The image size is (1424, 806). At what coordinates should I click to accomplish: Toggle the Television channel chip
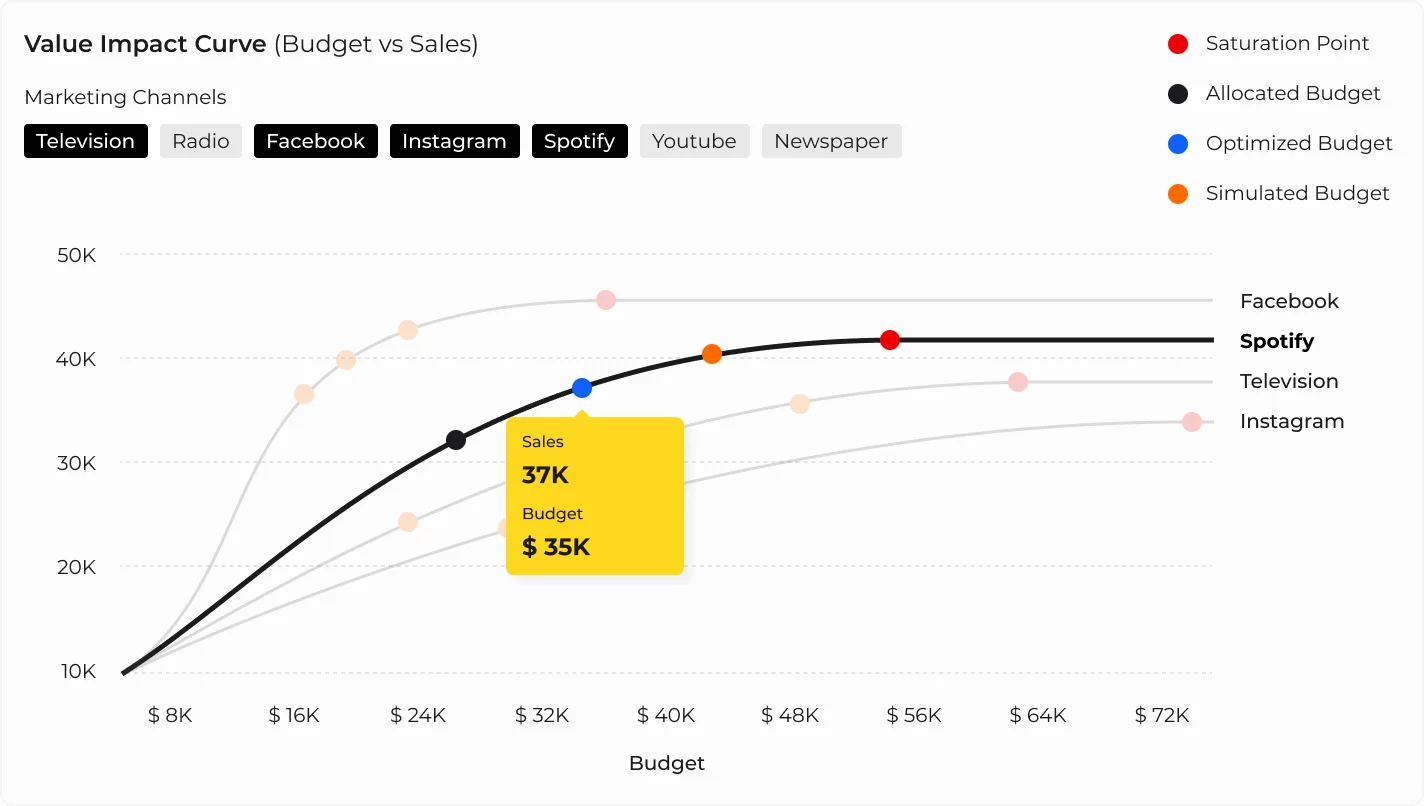coord(86,141)
